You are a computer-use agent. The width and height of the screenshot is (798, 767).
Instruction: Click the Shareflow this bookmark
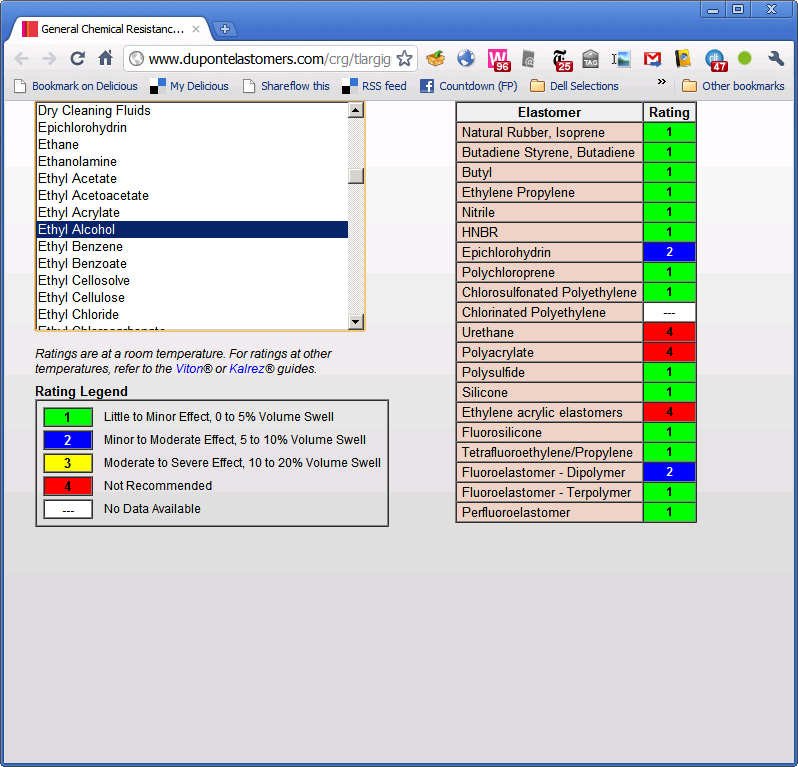[x=286, y=86]
